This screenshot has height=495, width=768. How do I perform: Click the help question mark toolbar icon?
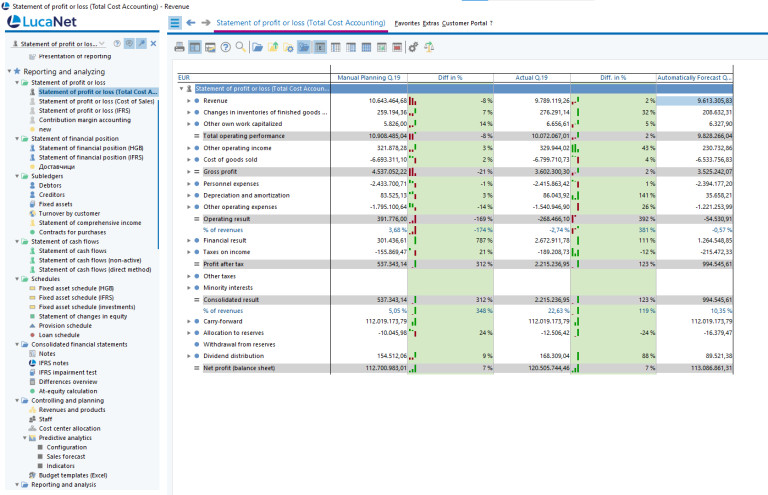pos(226,47)
